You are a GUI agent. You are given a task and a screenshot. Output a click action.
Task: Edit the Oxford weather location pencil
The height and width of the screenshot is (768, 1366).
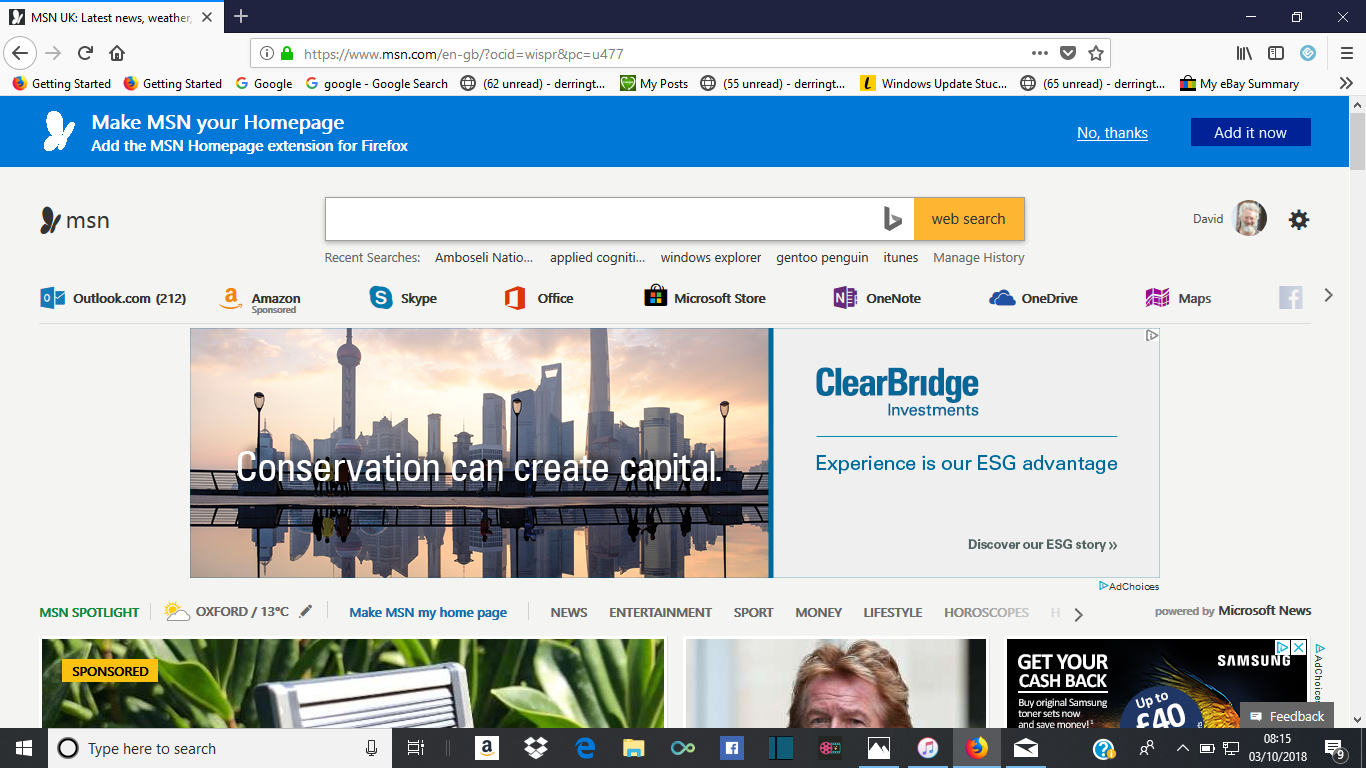click(x=306, y=611)
